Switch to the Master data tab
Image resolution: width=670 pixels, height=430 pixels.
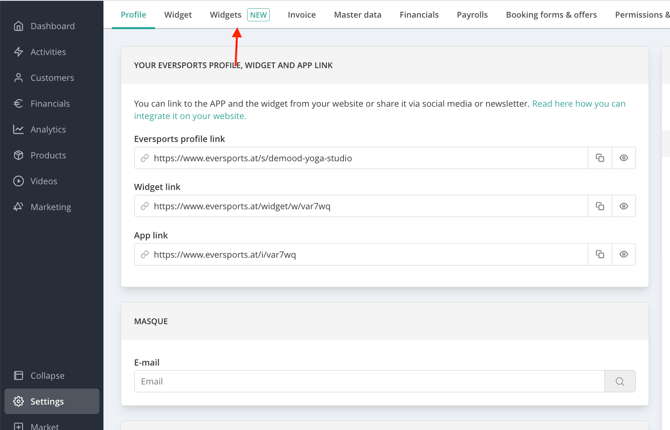point(357,15)
